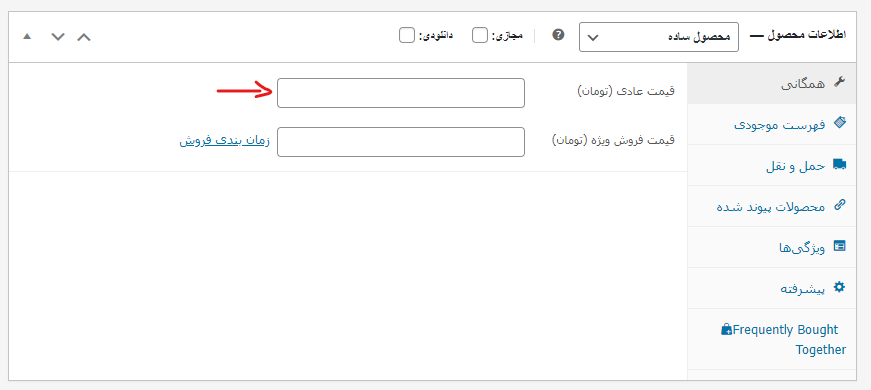Click the inventory tag icon beside فهرست موجودی

[840, 123]
